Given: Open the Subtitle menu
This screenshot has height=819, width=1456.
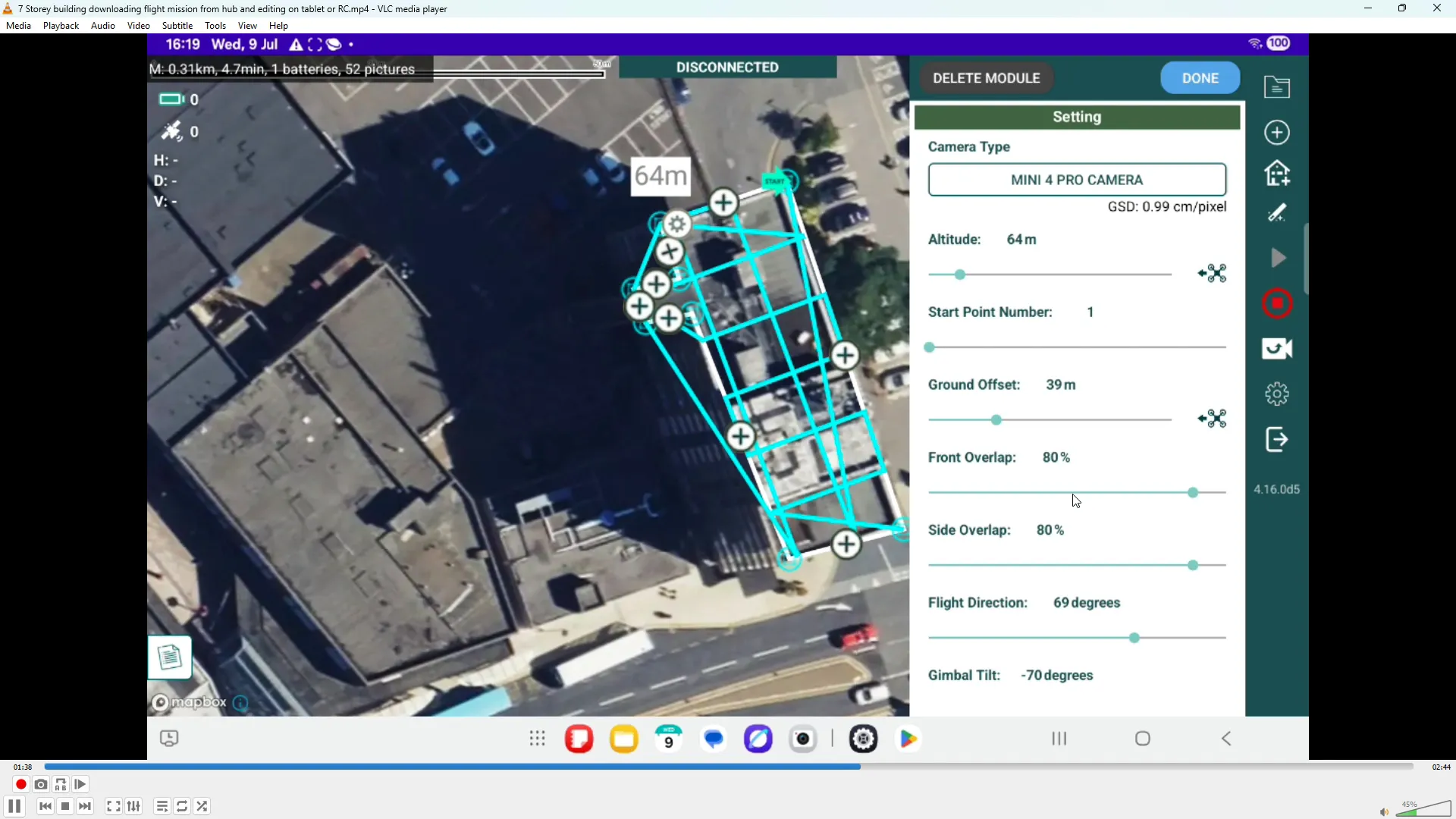Looking at the screenshot, I should [x=177, y=26].
